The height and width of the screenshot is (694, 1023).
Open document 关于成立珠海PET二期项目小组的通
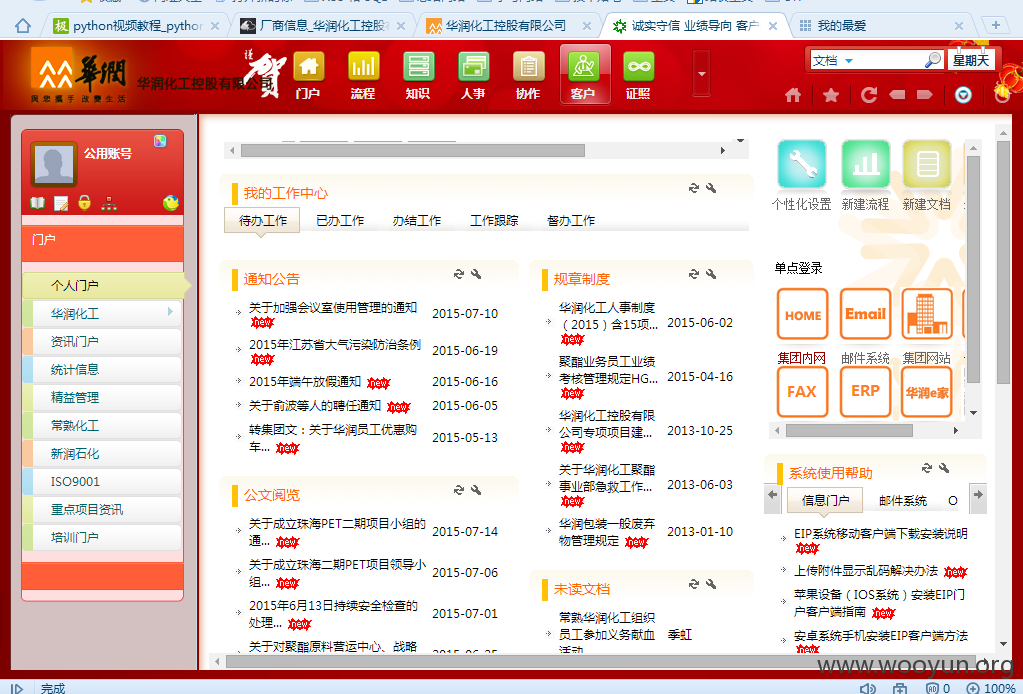pos(337,531)
